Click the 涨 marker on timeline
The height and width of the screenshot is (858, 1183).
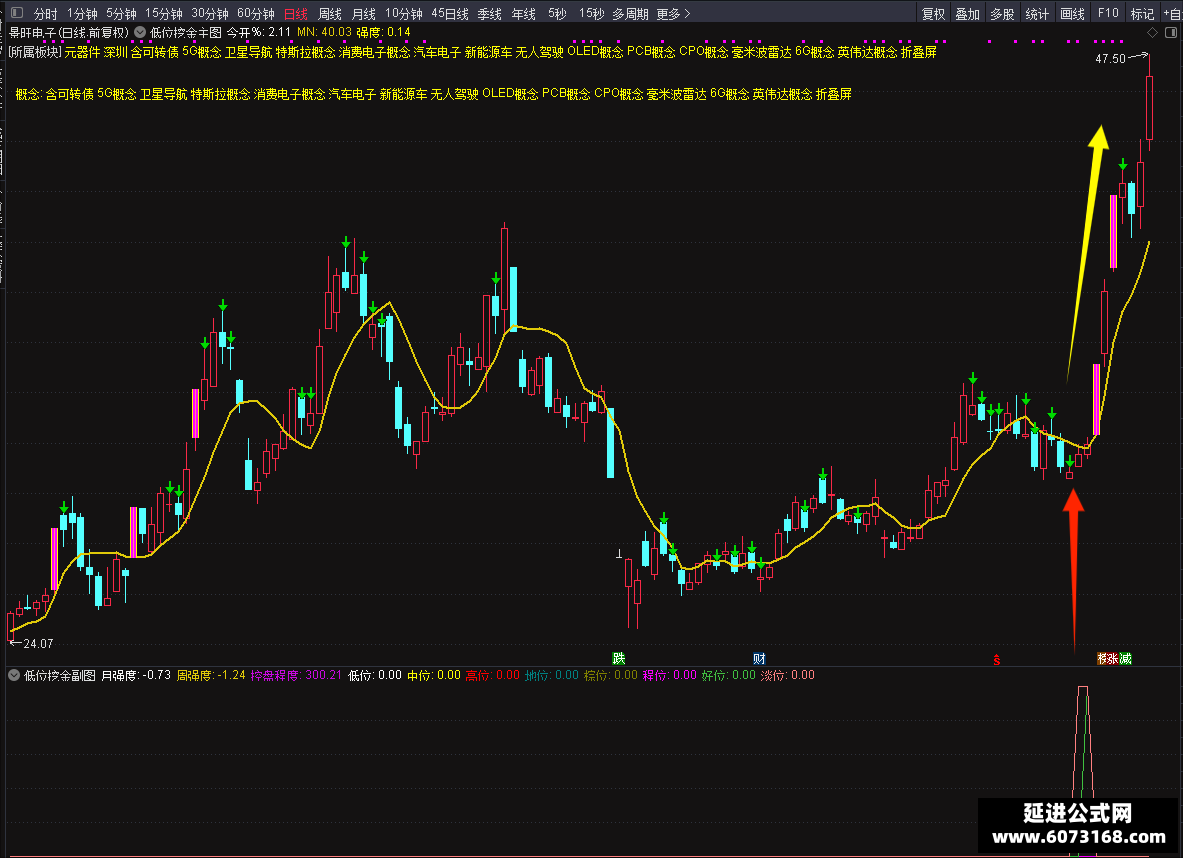1113,659
